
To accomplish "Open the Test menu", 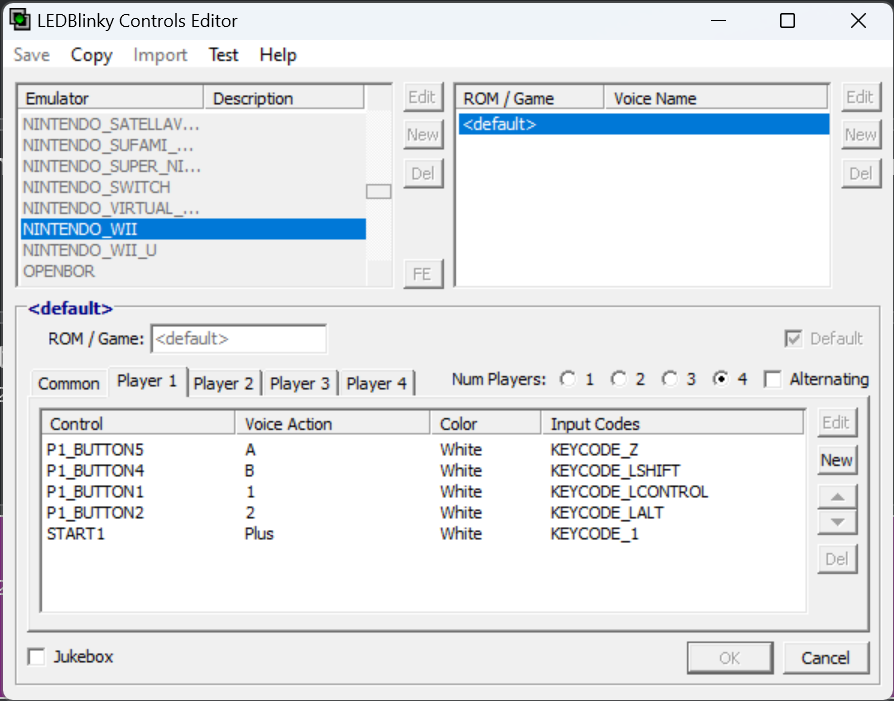I will pyautogui.click(x=223, y=55).
